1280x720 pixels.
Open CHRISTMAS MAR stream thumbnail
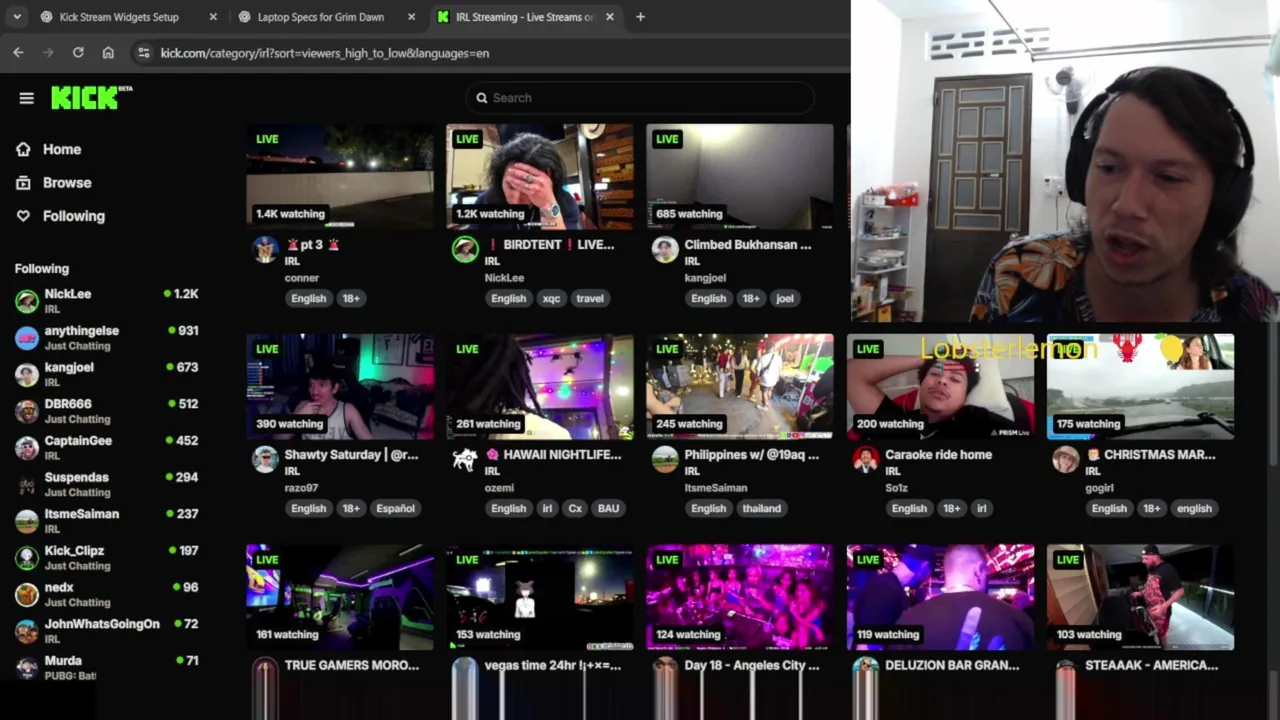click(1140, 386)
